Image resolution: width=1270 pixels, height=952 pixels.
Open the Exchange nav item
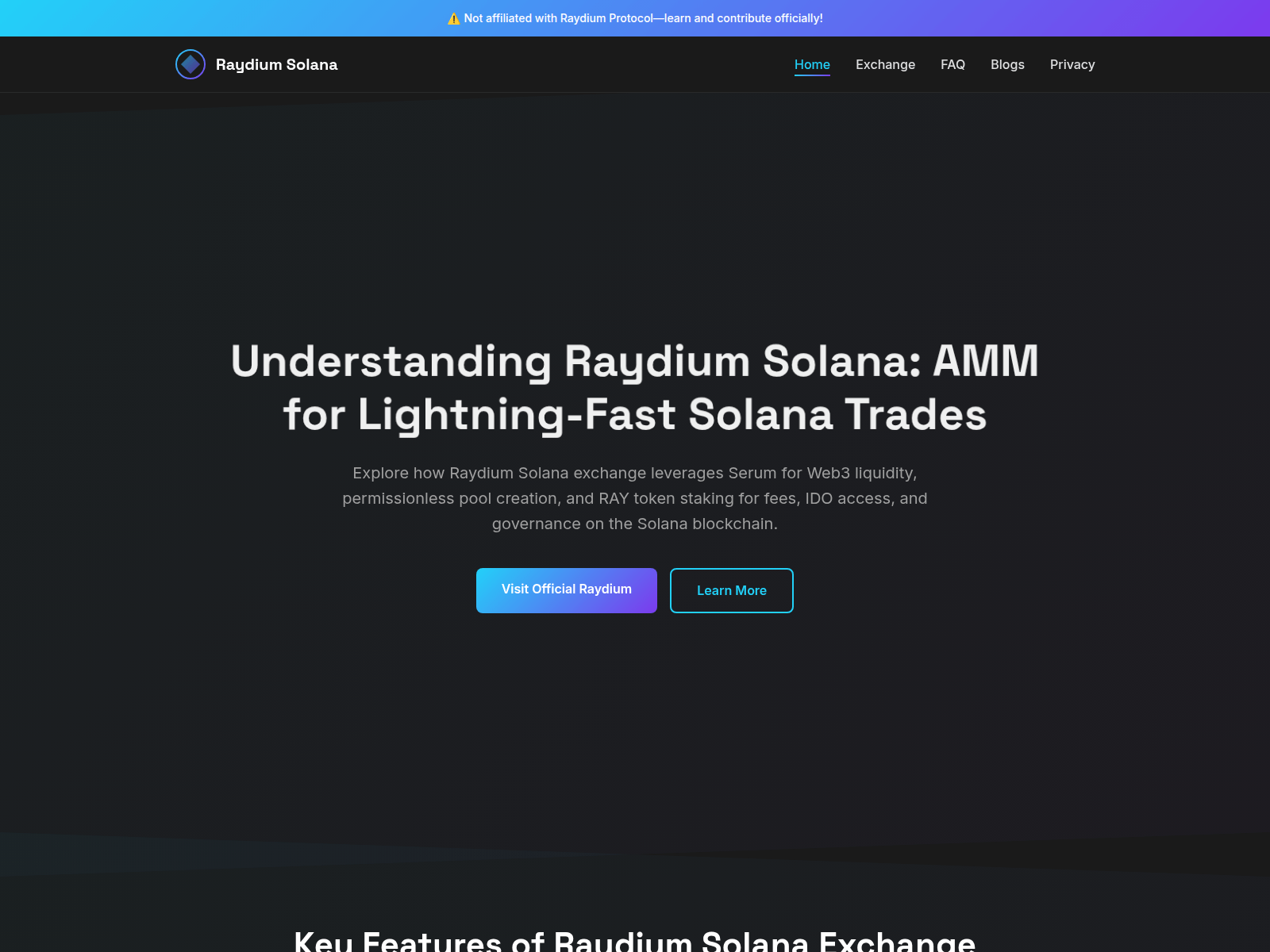pyautogui.click(x=885, y=64)
